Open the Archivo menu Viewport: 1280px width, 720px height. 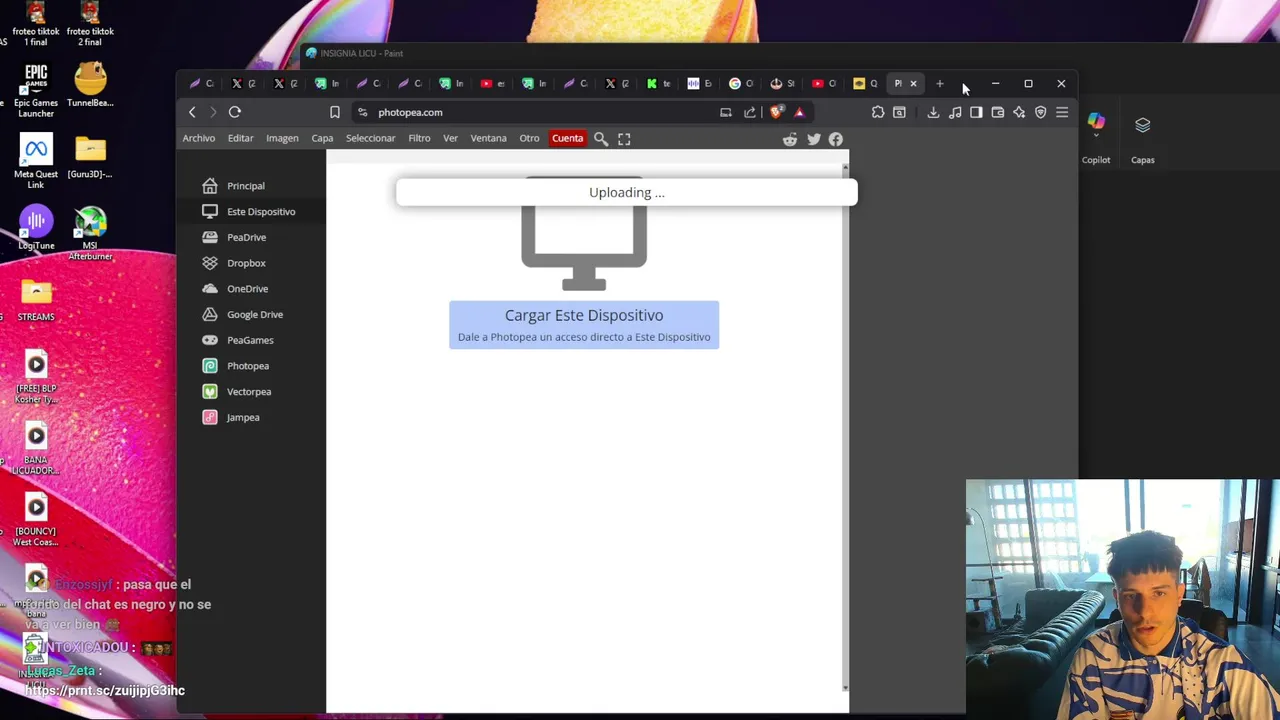click(199, 138)
